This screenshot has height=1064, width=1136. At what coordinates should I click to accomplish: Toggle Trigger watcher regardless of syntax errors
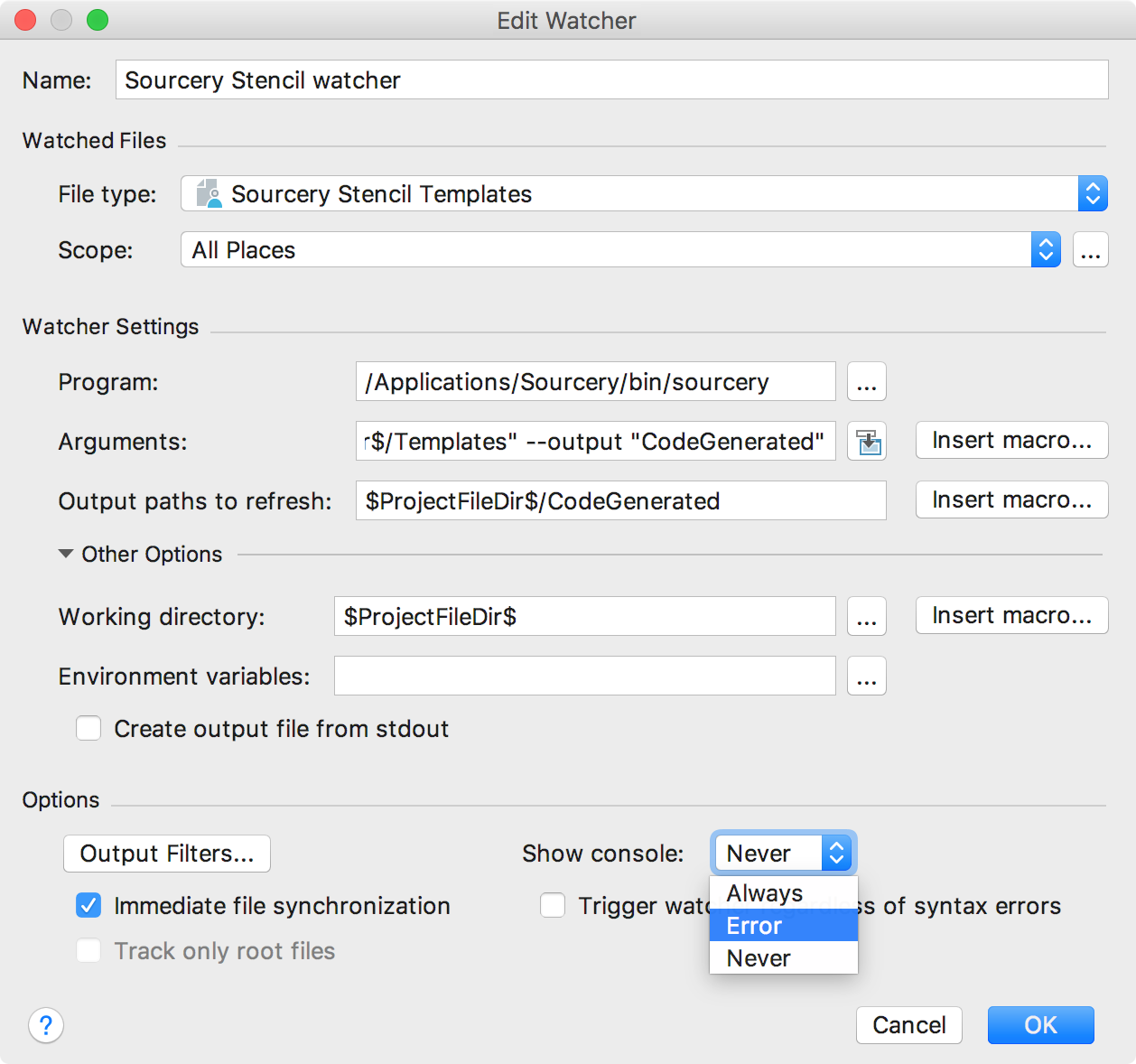[553, 905]
